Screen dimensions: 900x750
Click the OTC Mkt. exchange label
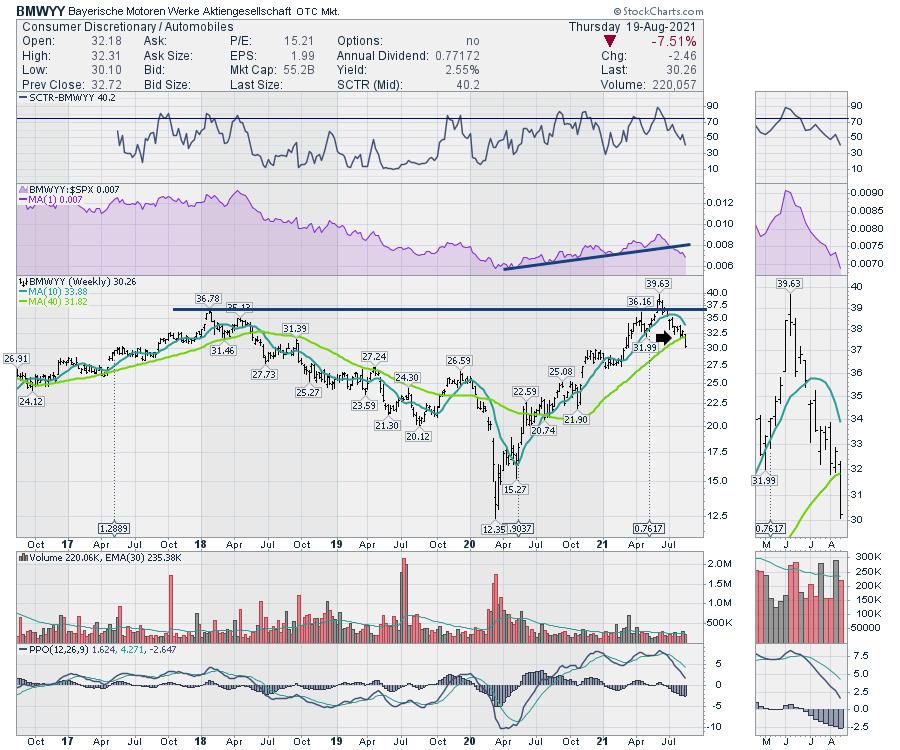[x=318, y=11]
